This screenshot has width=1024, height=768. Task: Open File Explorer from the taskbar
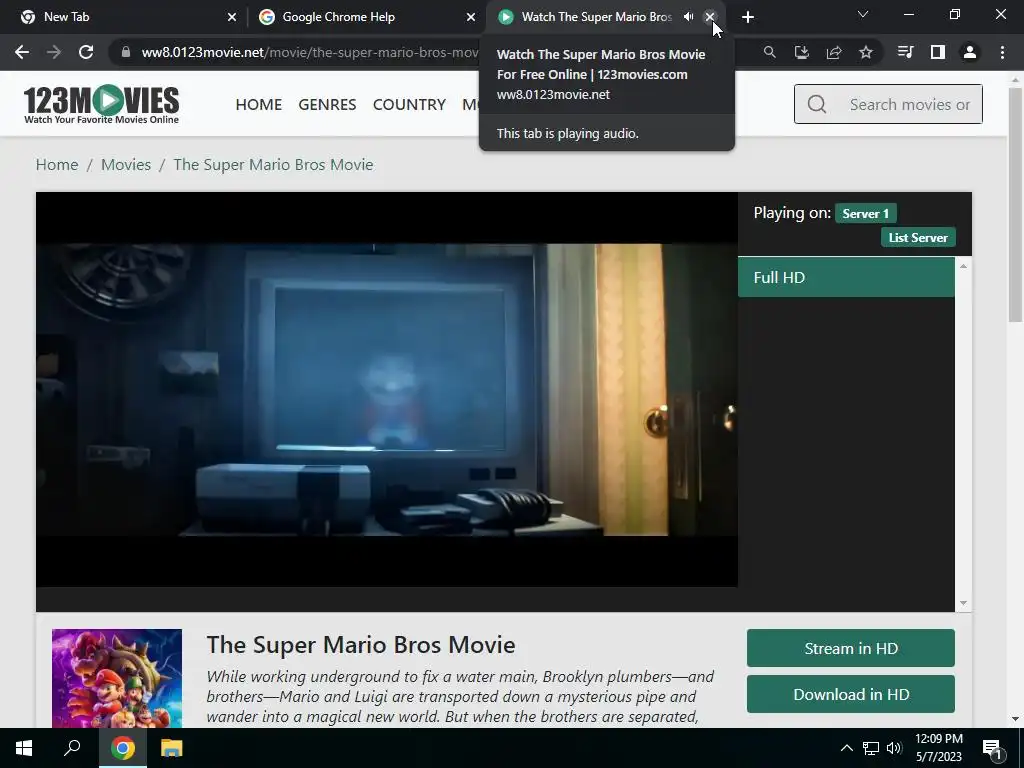(172, 748)
